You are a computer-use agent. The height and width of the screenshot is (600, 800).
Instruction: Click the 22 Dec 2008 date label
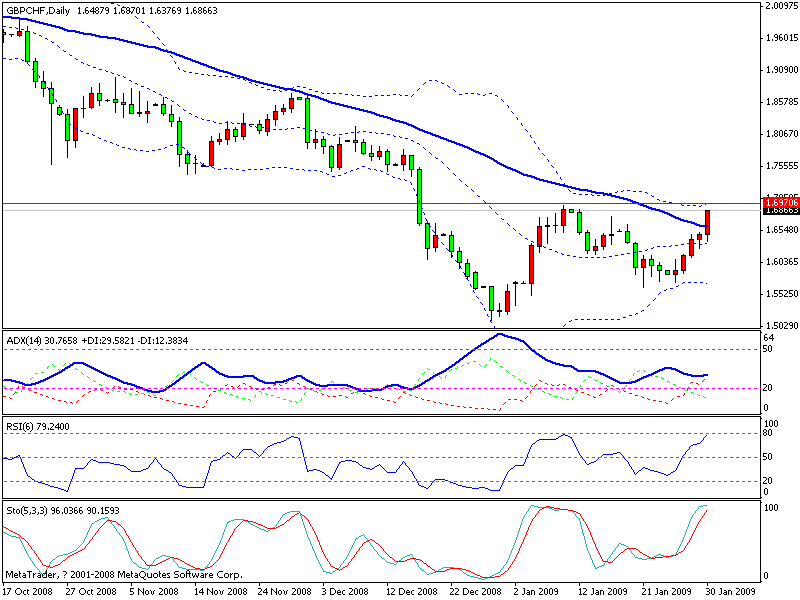[x=476, y=591]
